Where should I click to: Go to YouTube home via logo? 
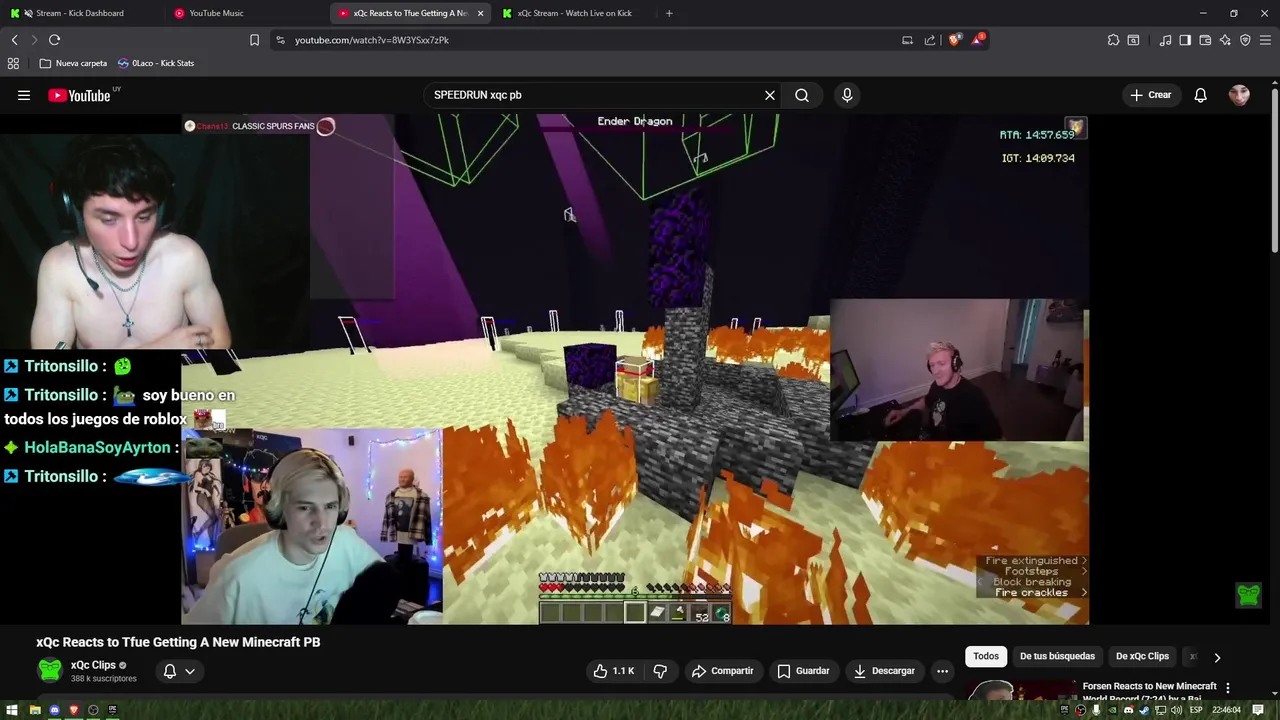(x=79, y=95)
